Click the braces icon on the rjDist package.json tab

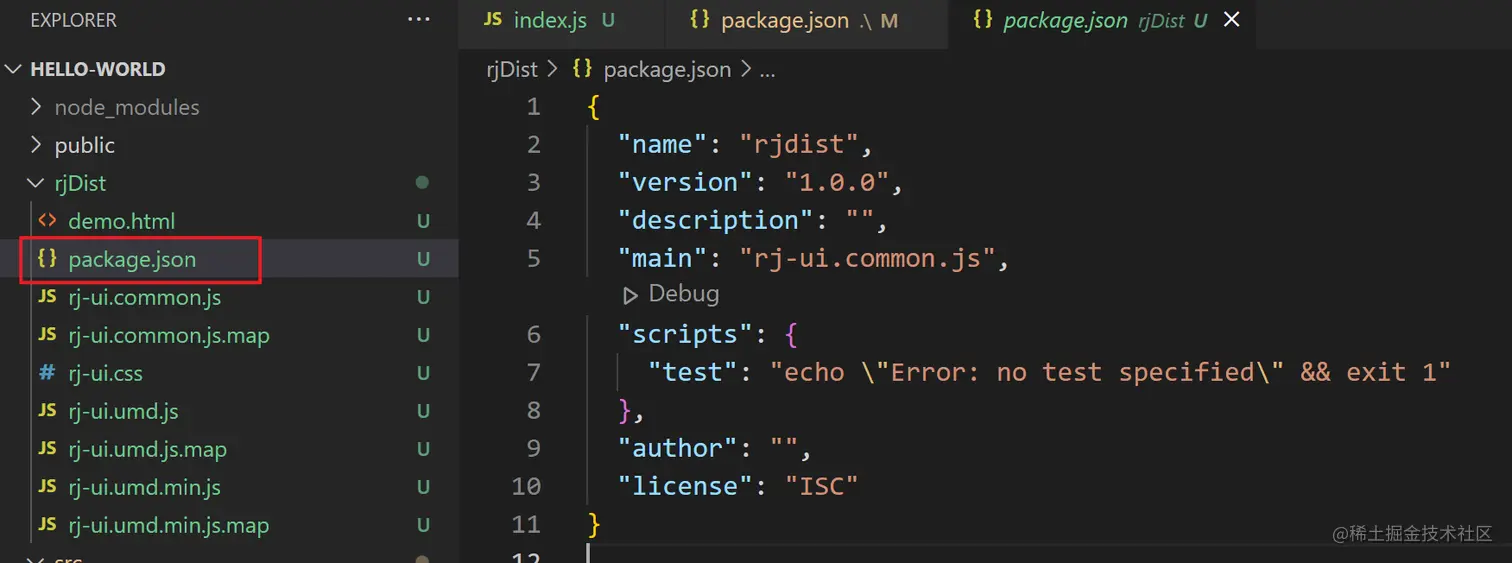pos(983,20)
